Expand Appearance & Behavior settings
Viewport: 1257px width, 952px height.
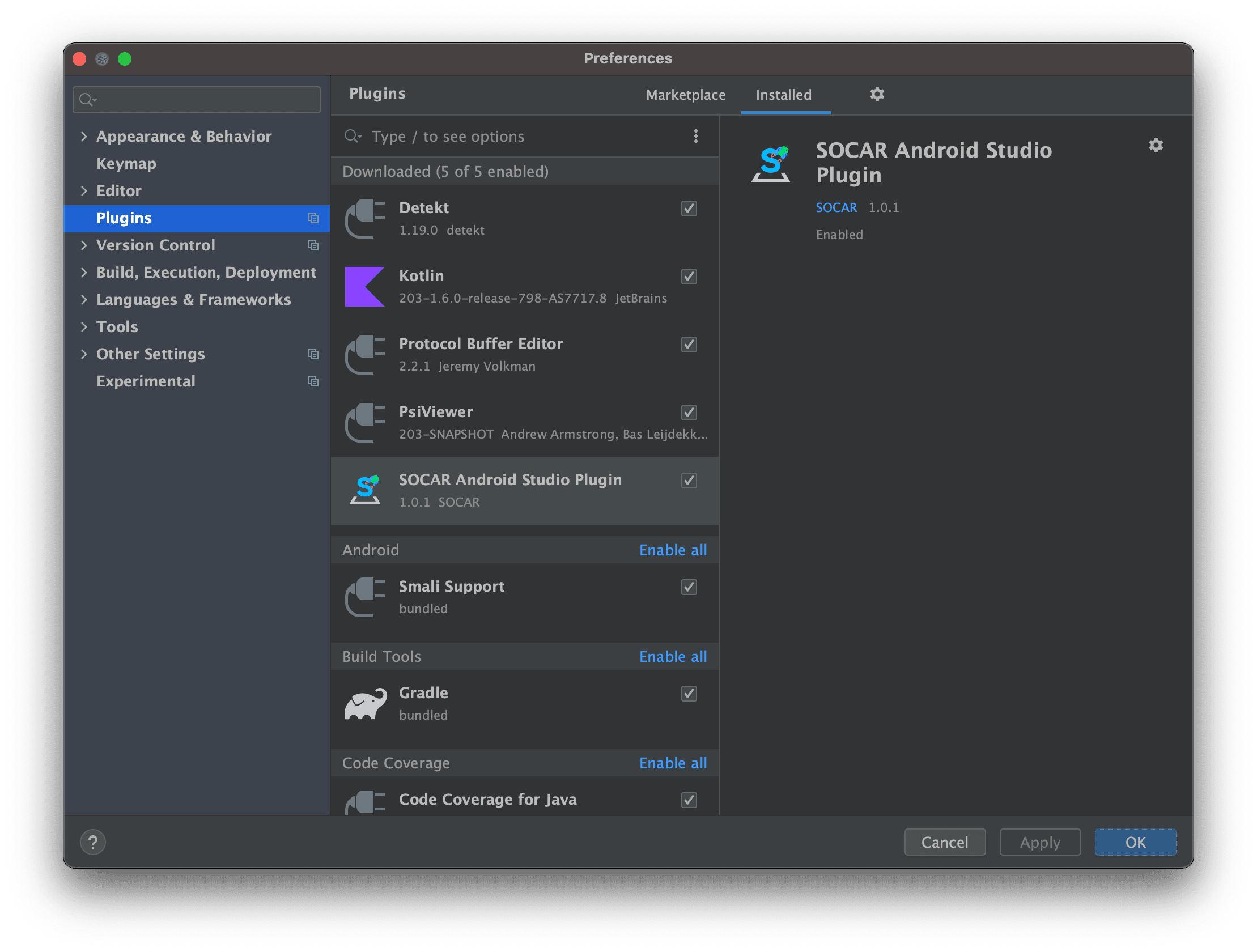[x=84, y=137]
